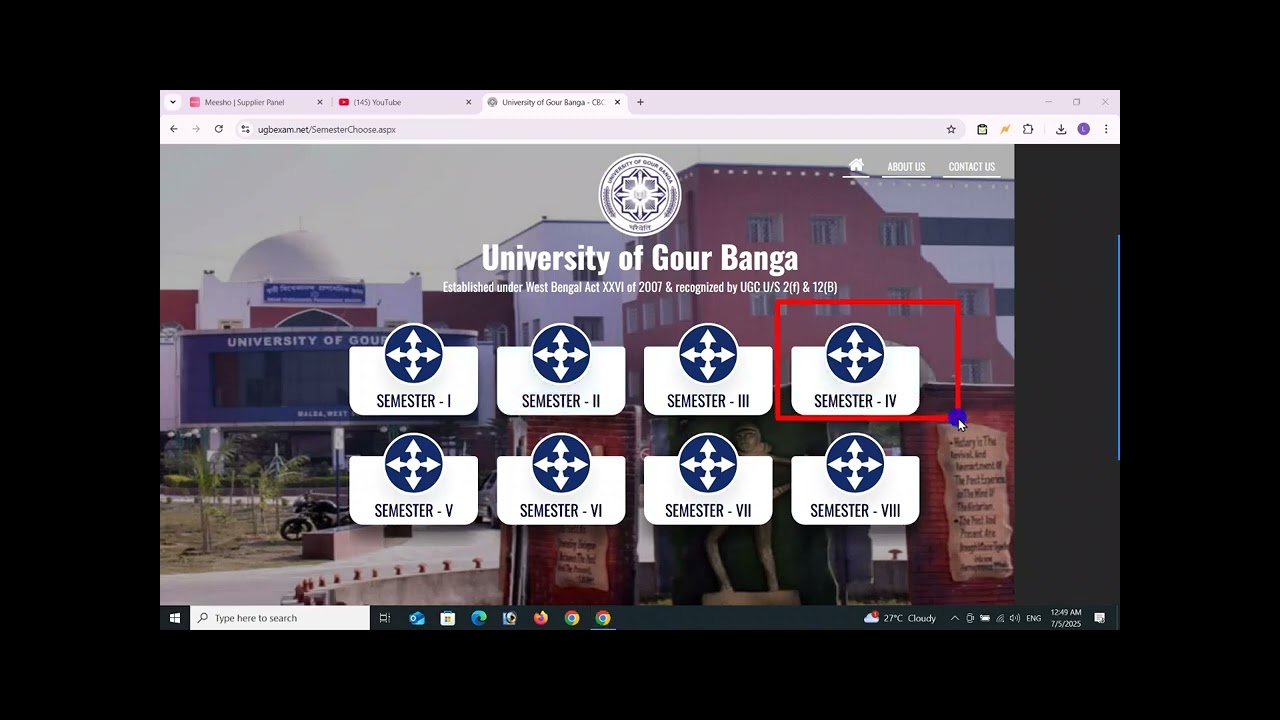
Task: Close the YouTube tab
Action: point(468,102)
